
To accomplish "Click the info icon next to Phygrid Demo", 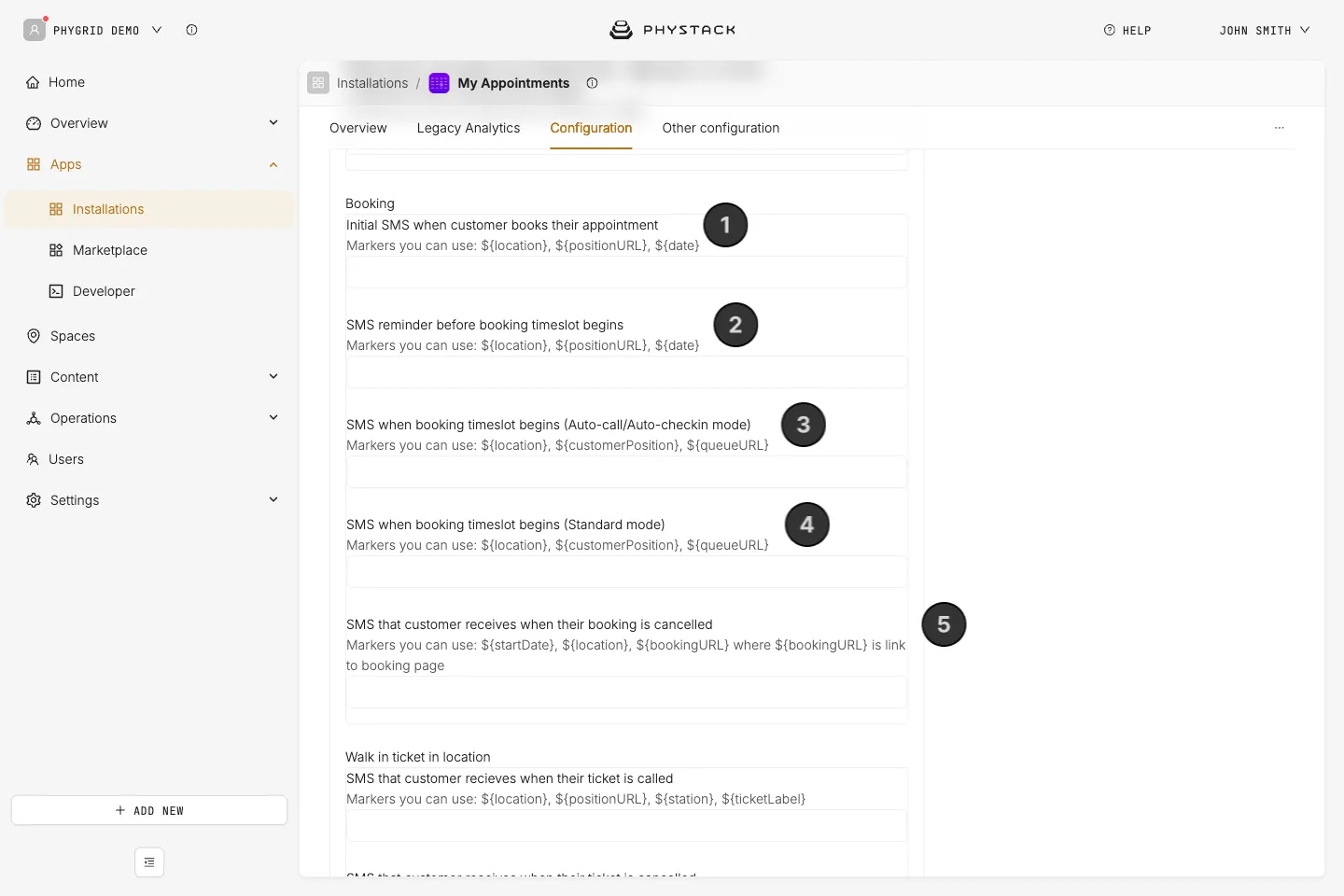I will (x=191, y=30).
